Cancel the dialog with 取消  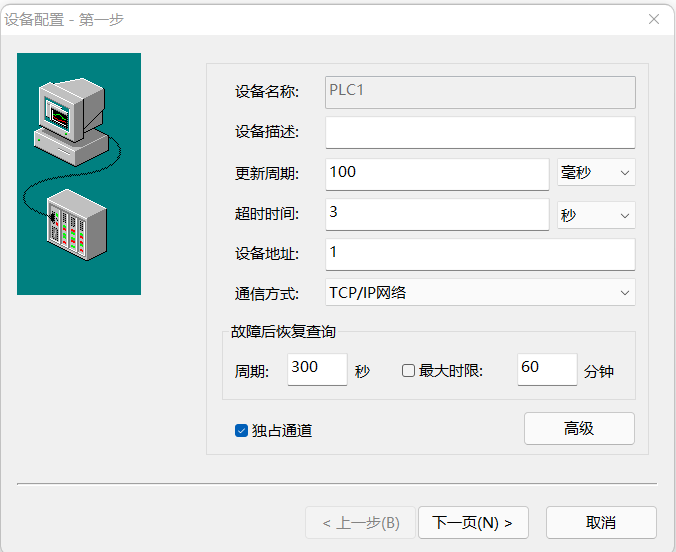[601, 523]
